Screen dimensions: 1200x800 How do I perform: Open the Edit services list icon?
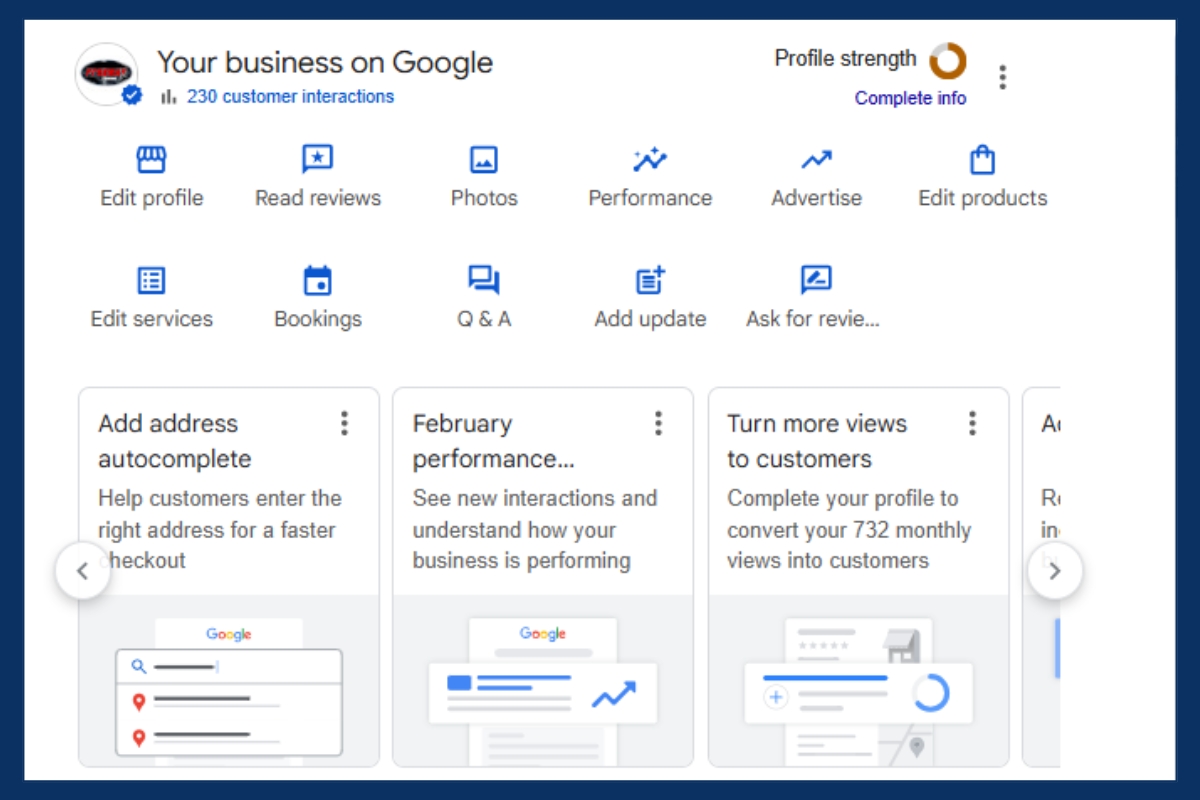click(151, 280)
